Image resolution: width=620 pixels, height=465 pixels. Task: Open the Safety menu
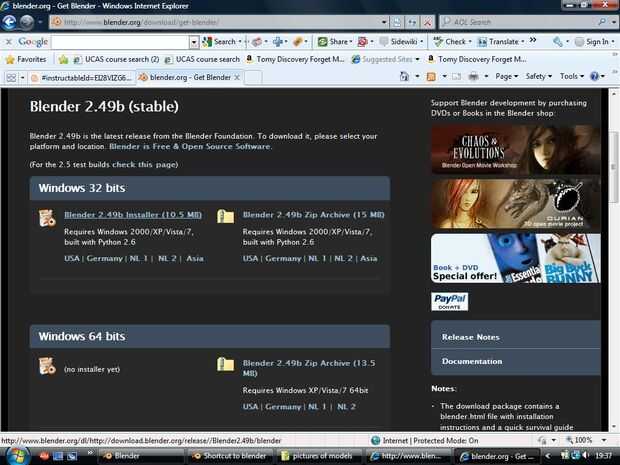[538, 76]
